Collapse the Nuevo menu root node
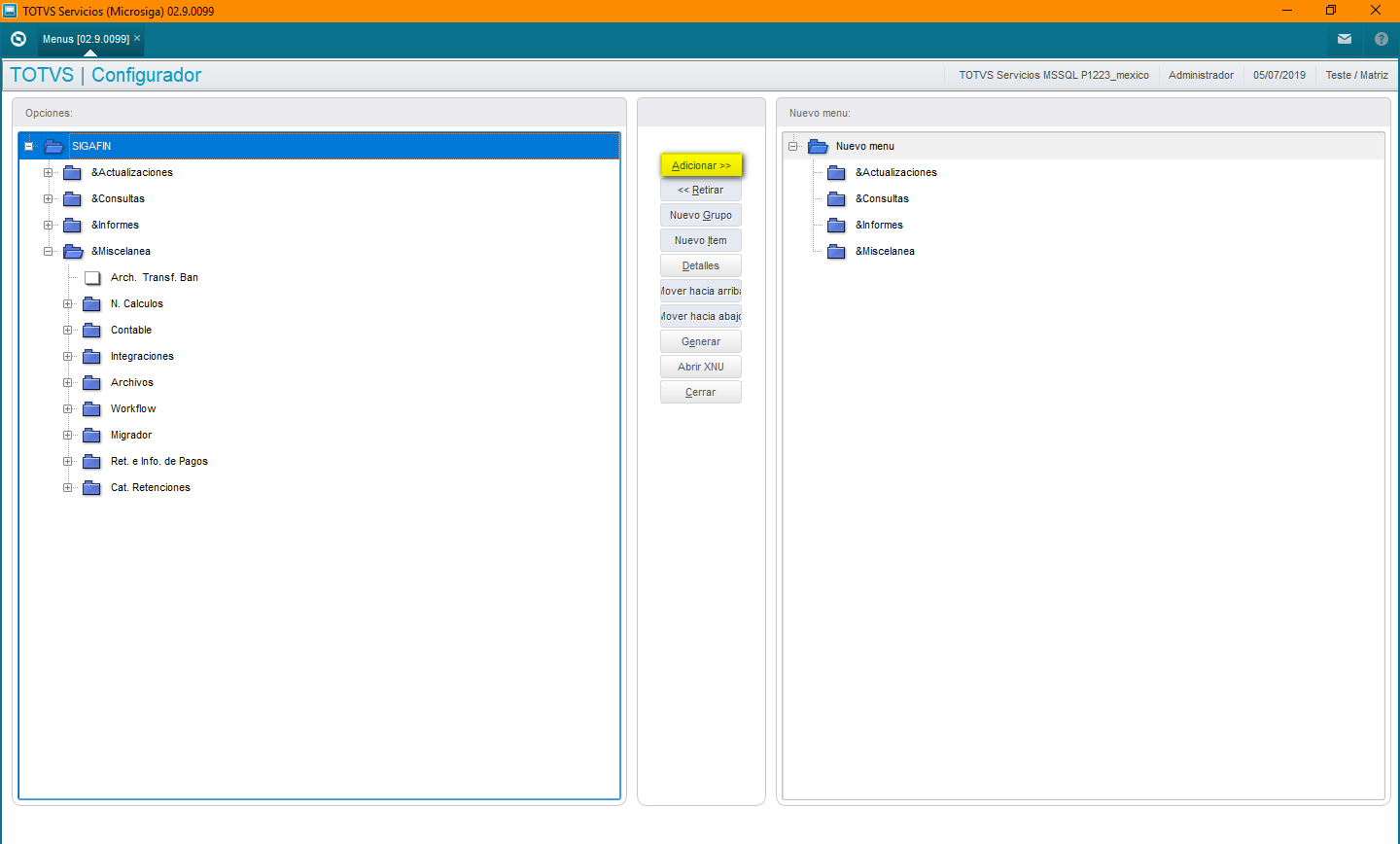1400x844 pixels. 793,146
